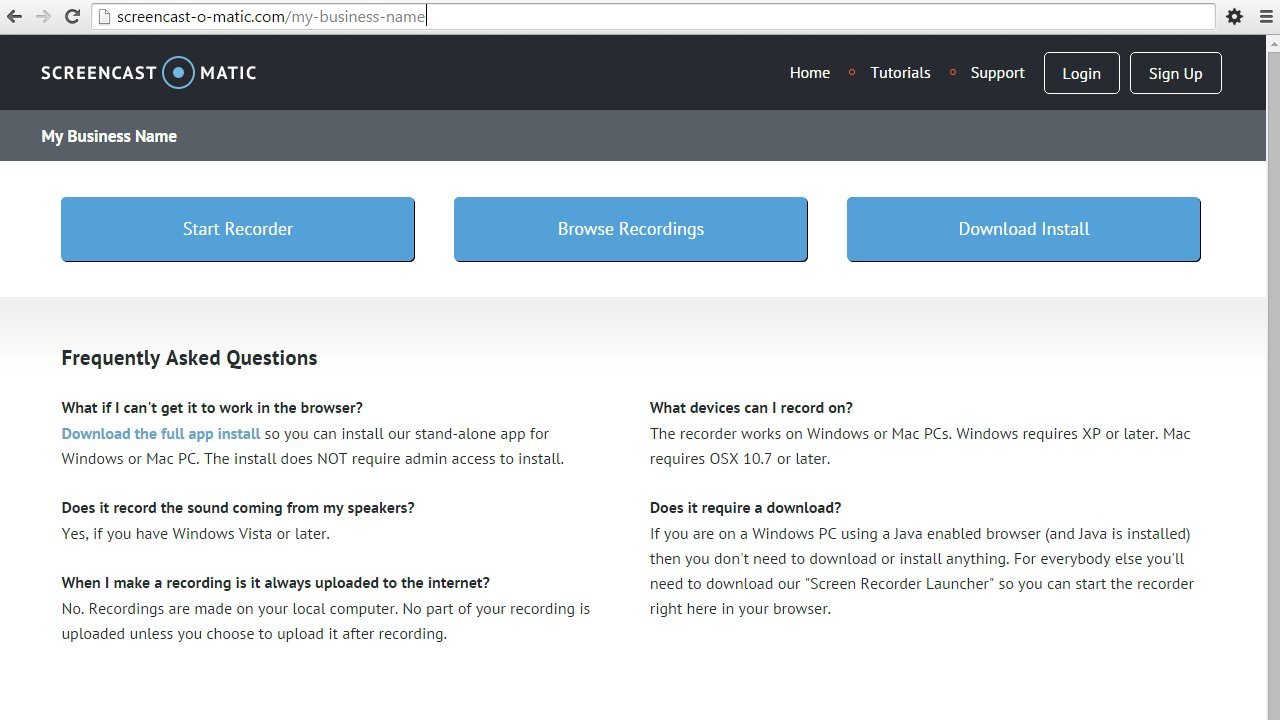Go back with the browser back arrow

(14, 16)
